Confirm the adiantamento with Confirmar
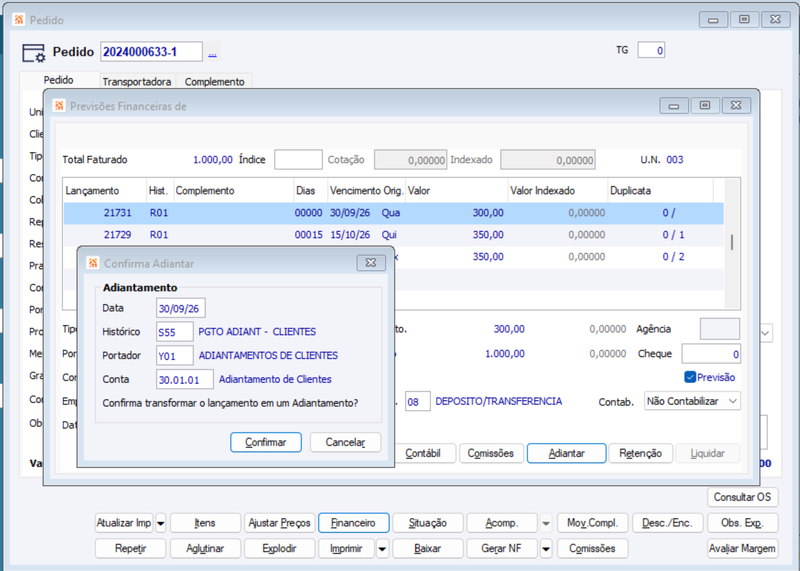 pyautogui.click(x=266, y=442)
